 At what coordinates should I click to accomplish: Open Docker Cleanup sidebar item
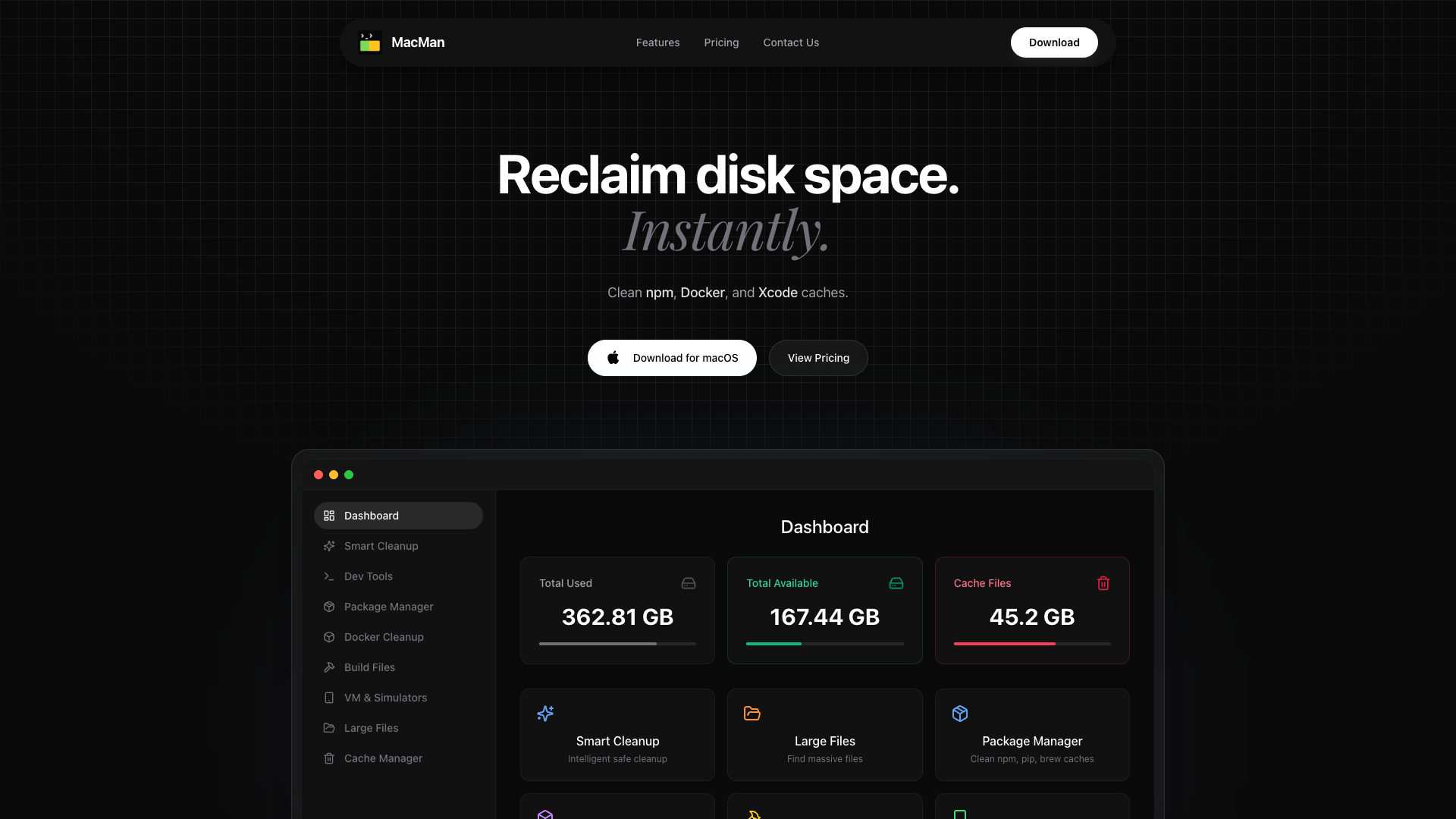tap(384, 637)
